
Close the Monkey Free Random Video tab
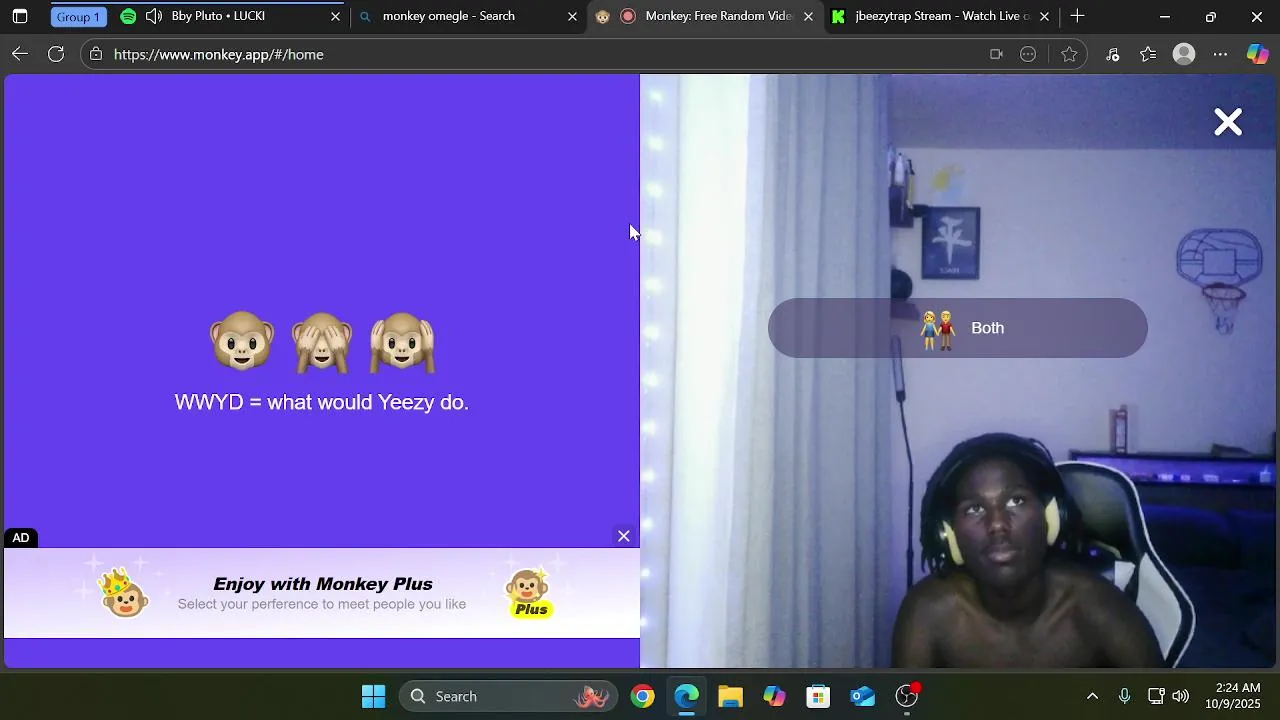[x=808, y=17]
